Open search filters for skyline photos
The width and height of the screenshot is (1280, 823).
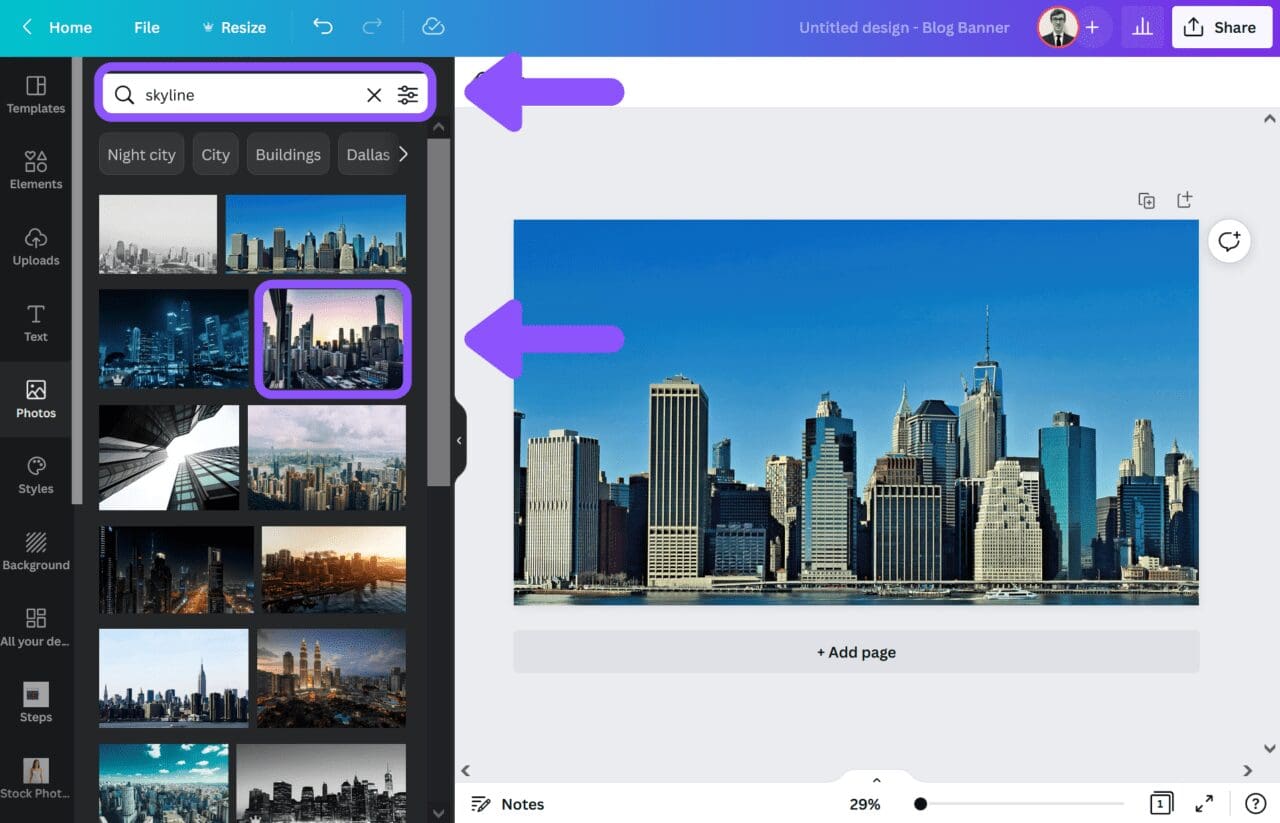408,94
